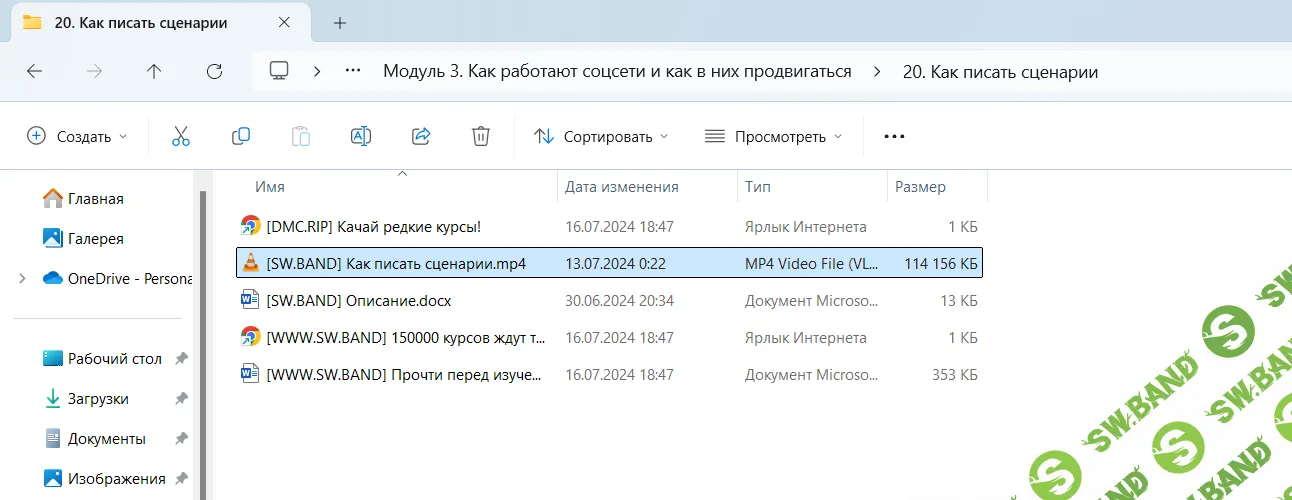Open the new tab plus button
1292x500 pixels.
pos(340,23)
